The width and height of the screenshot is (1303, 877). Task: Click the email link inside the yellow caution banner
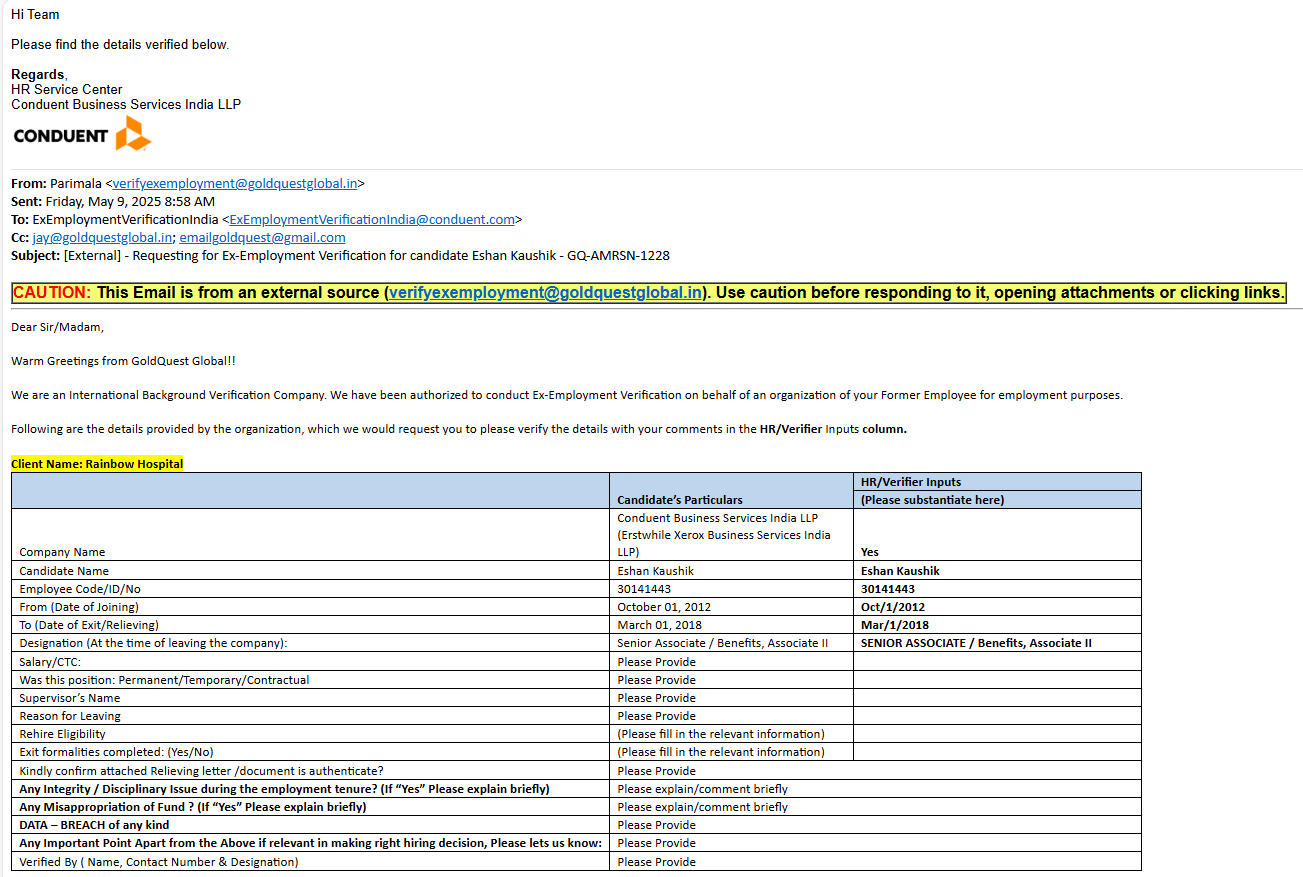(x=544, y=293)
